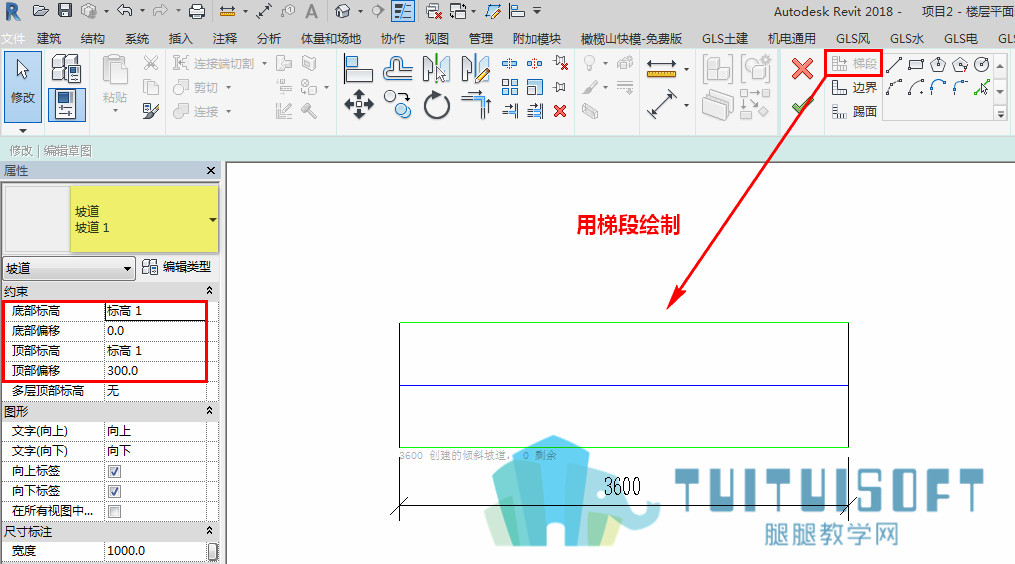
Task: Open the ramp type selector dropdown (坡道 1)
Action: [212, 220]
